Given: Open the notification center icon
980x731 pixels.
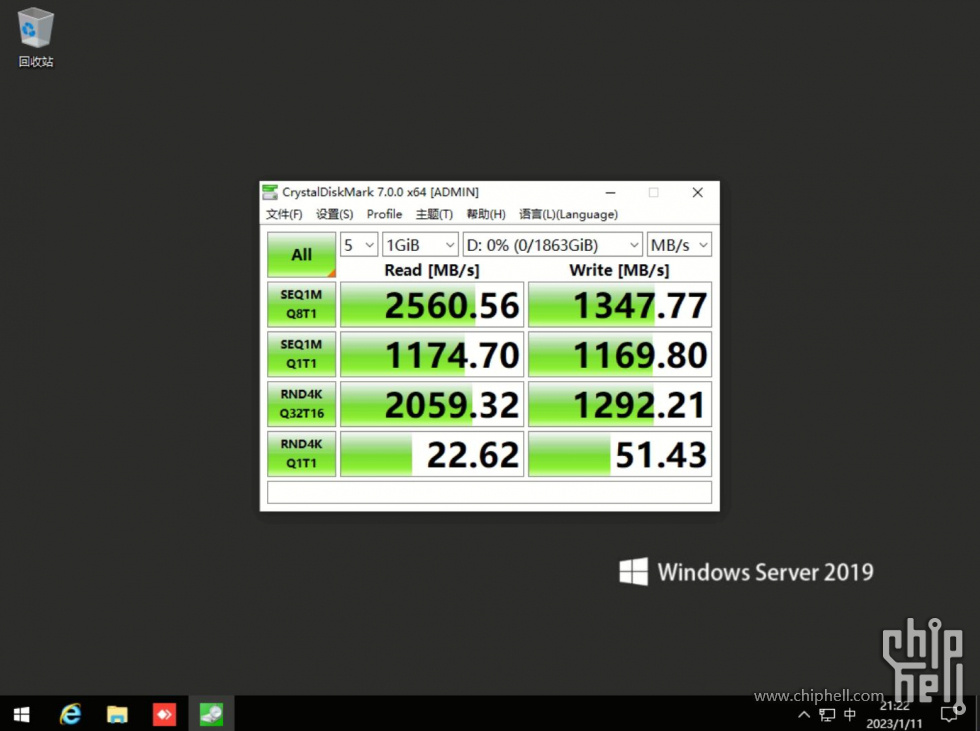Looking at the screenshot, I should 949,714.
